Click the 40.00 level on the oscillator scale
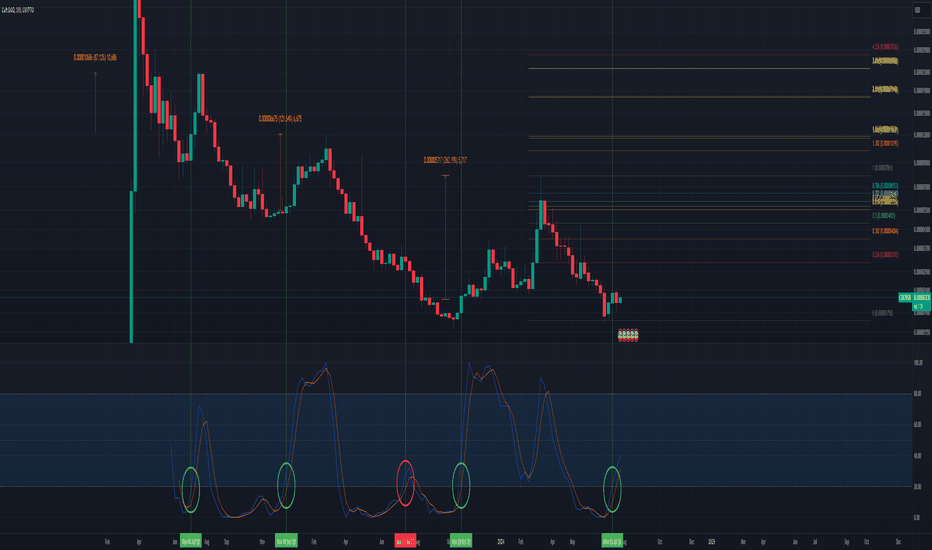This screenshot has height=550, width=932. click(917, 455)
